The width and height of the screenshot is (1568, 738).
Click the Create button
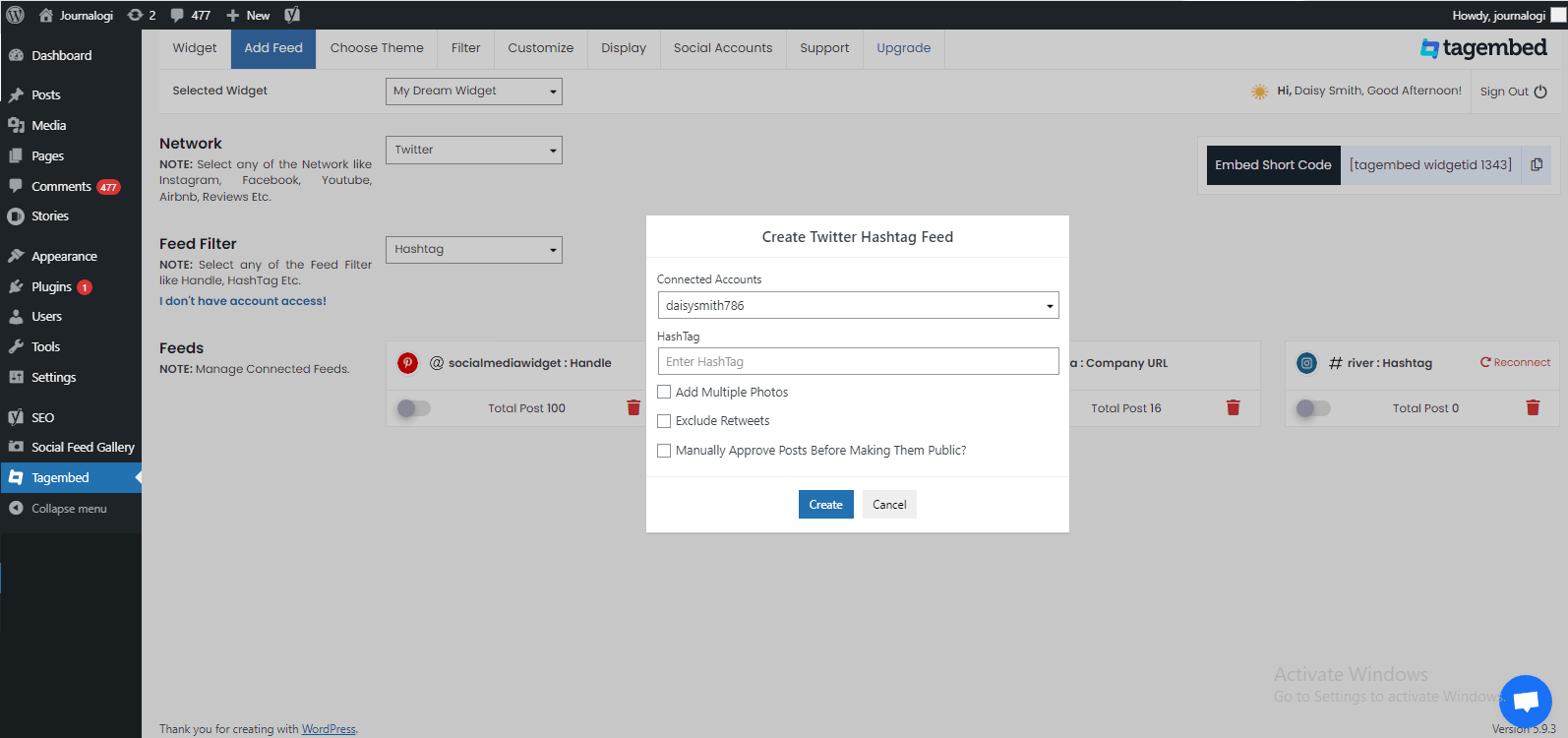826,504
